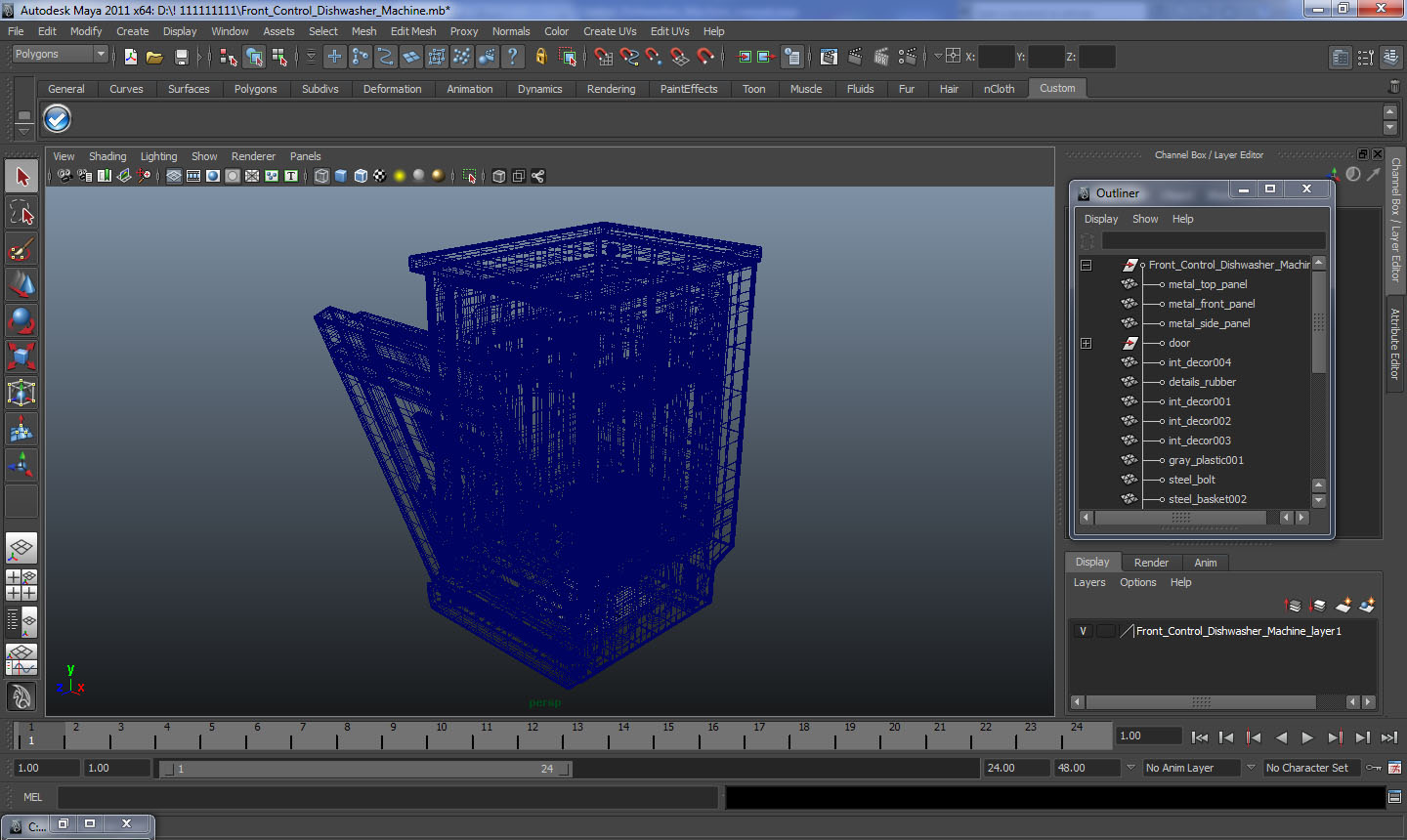The image size is (1407, 840).
Task: Collapse the Front_Control_Dishwasher_Machine outliner node
Action: (x=1086, y=265)
